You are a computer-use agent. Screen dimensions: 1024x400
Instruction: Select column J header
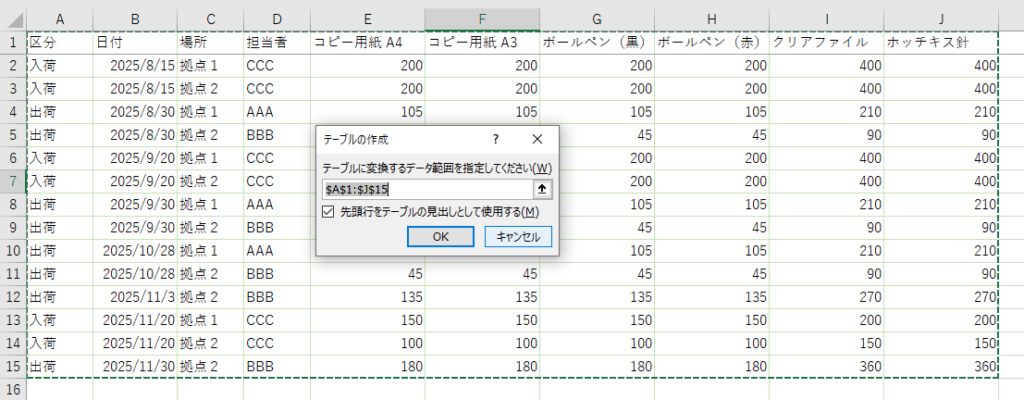pos(941,20)
